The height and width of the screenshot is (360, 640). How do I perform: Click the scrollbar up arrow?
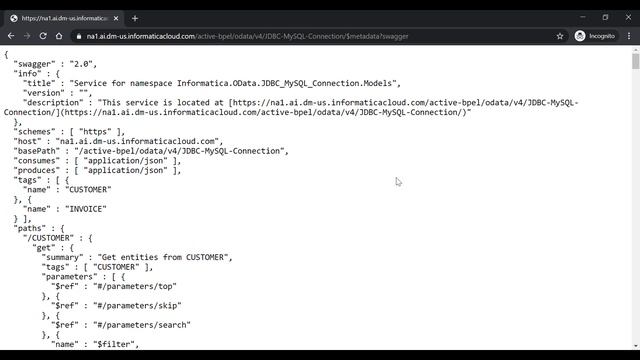pyautogui.click(x=636, y=49)
